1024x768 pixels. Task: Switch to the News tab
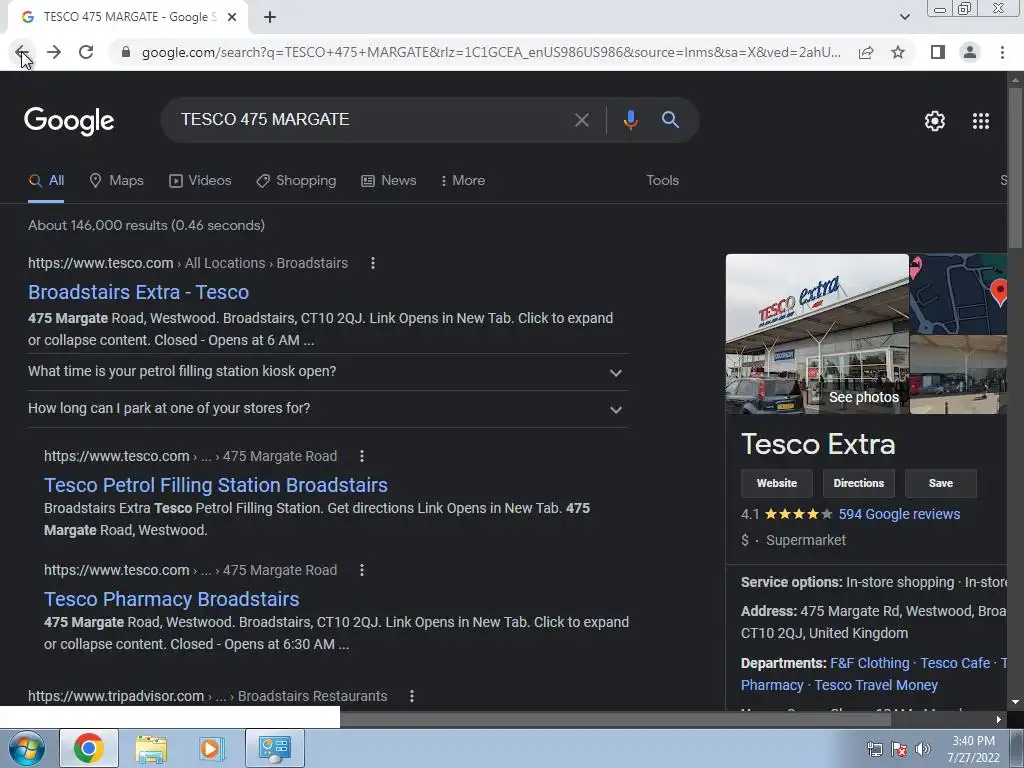point(389,181)
